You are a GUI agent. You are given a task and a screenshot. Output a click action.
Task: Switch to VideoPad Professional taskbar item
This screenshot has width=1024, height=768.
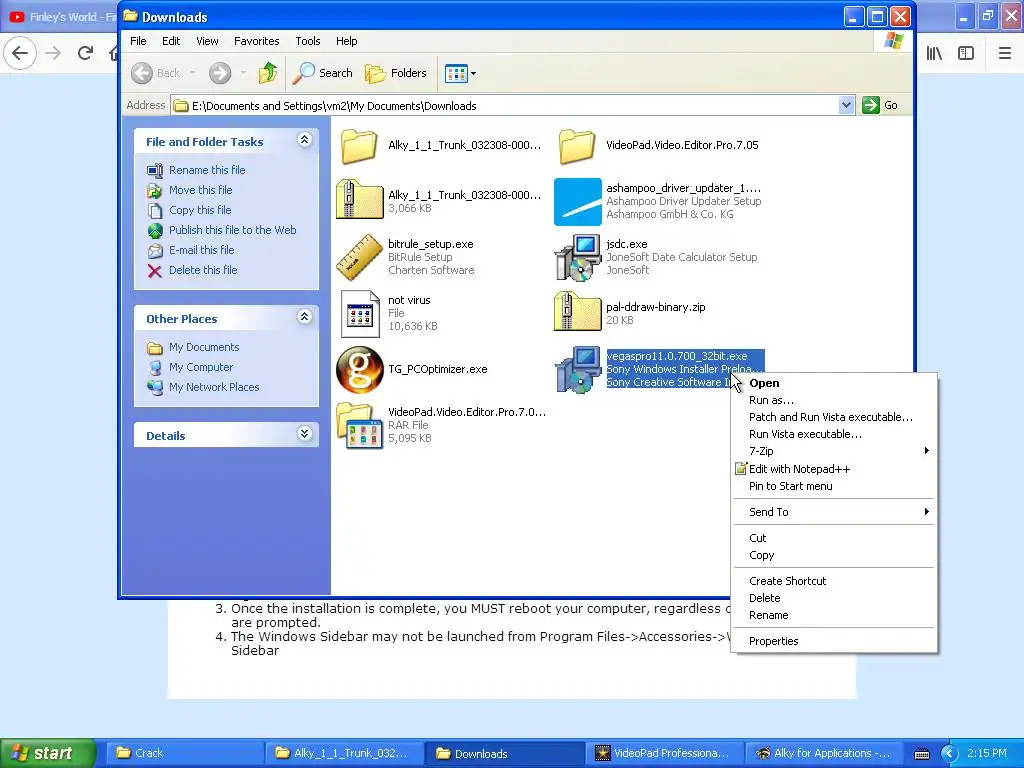[664, 753]
